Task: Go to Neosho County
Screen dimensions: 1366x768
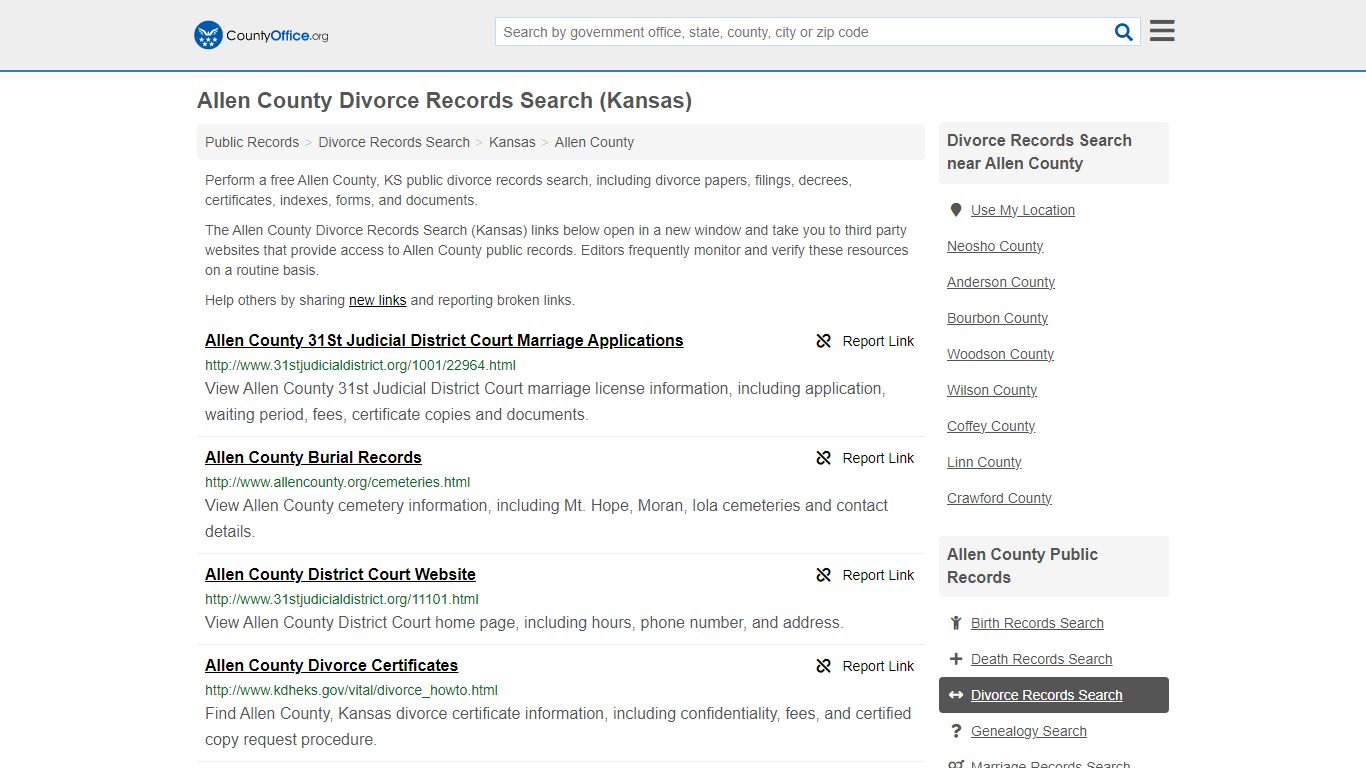Action: (x=995, y=246)
